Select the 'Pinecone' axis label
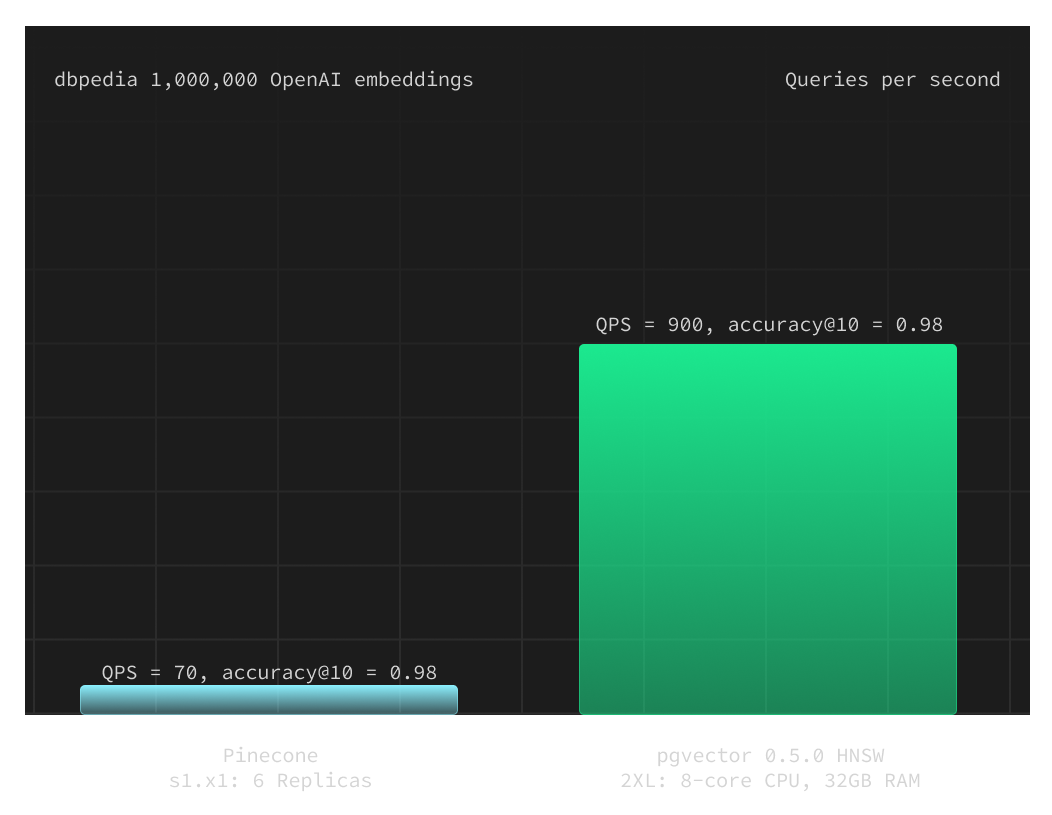 tap(270, 755)
